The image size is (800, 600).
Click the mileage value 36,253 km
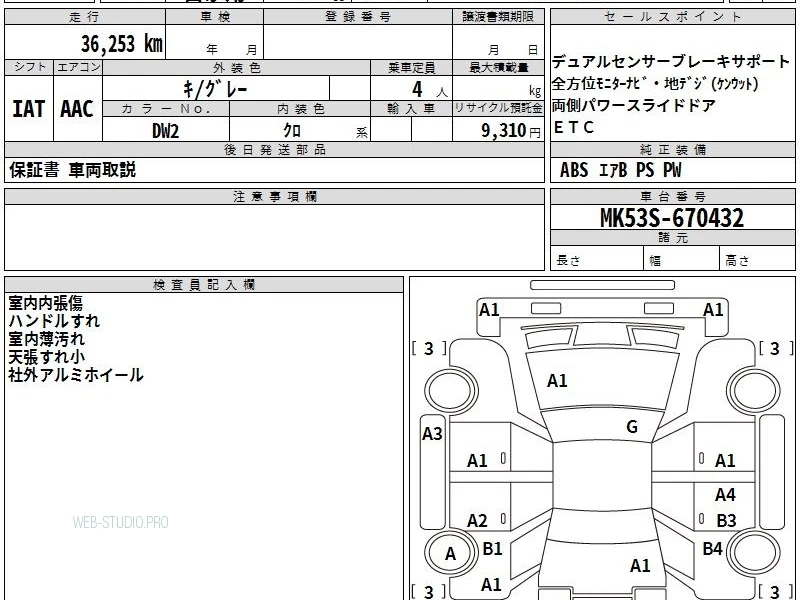(121, 43)
